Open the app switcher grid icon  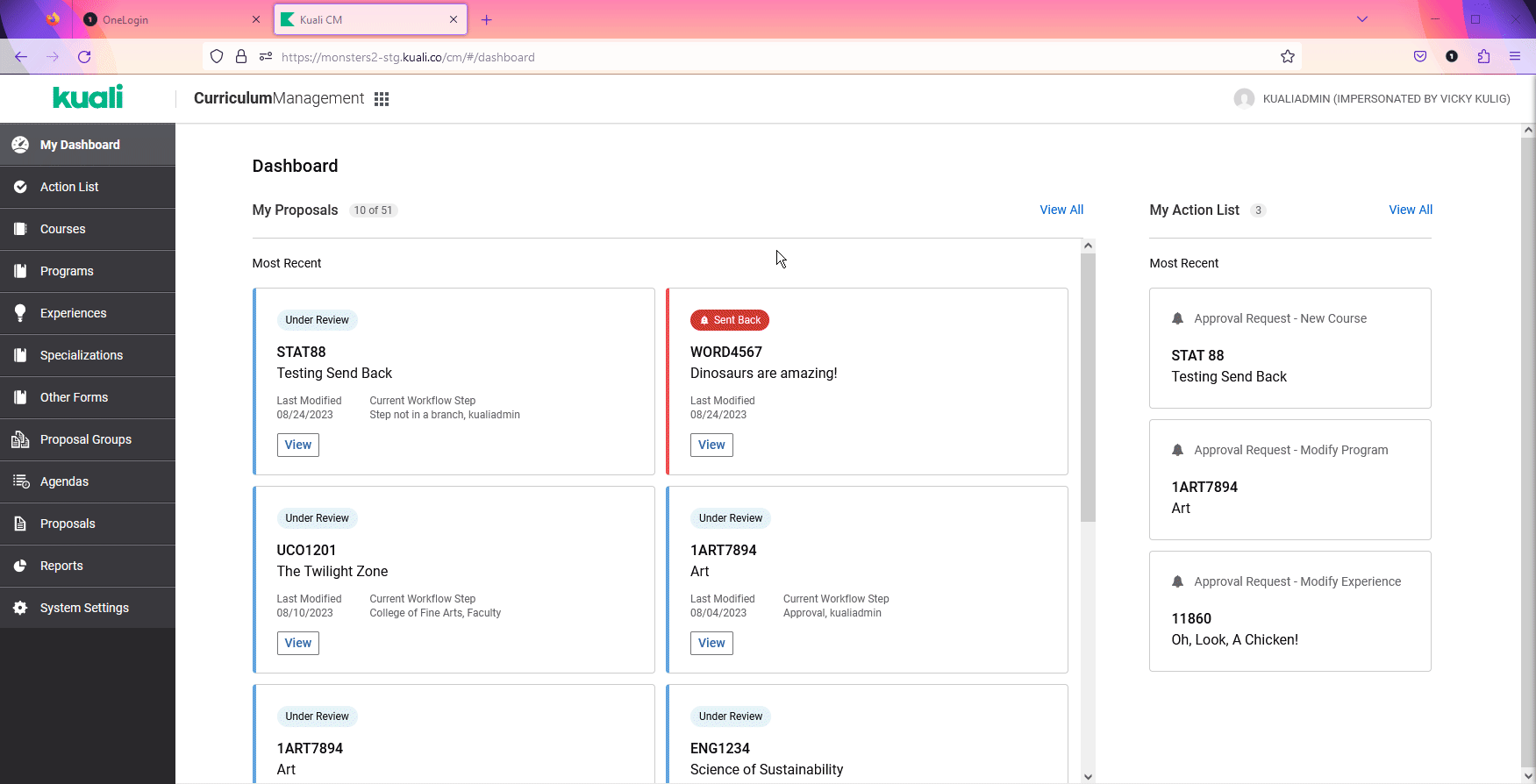click(x=382, y=99)
